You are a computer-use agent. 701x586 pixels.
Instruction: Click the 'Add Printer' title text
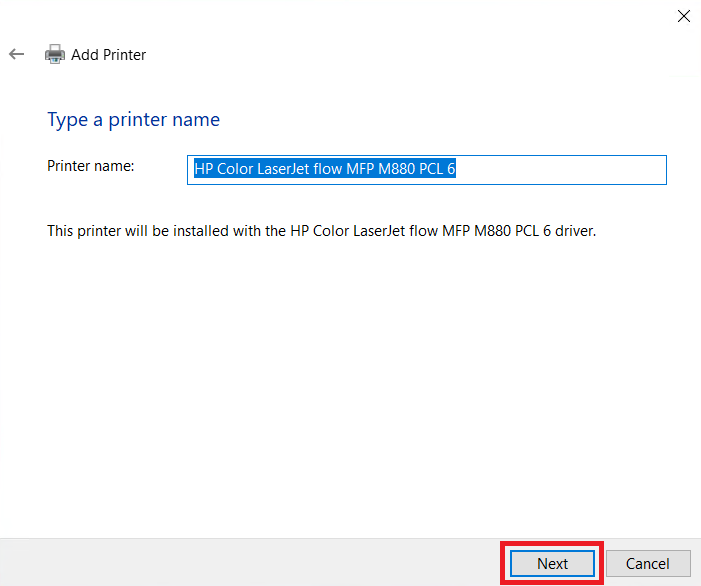pos(109,55)
